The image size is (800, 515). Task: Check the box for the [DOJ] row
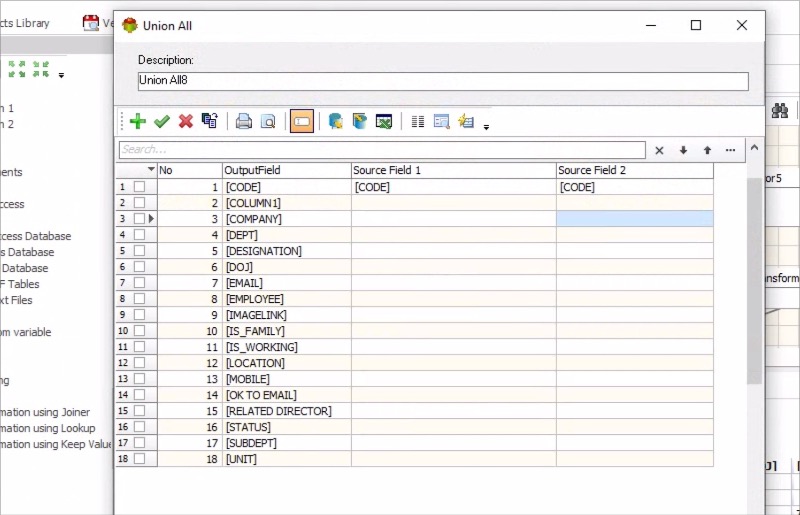(x=139, y=266)
